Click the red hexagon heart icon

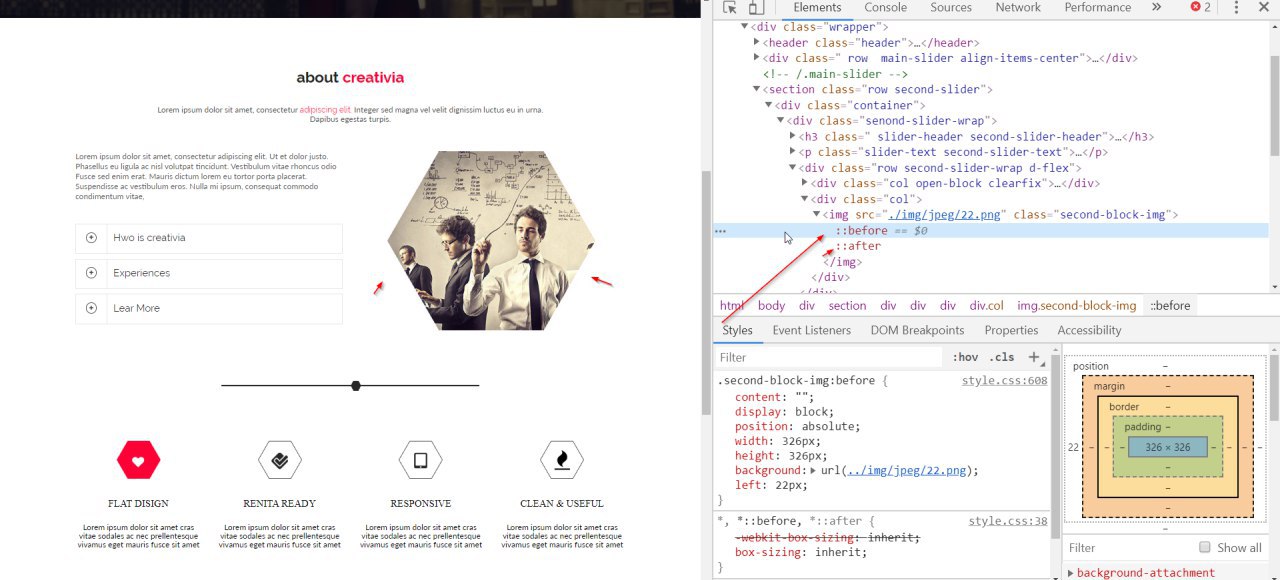click(x=138, y=460)
